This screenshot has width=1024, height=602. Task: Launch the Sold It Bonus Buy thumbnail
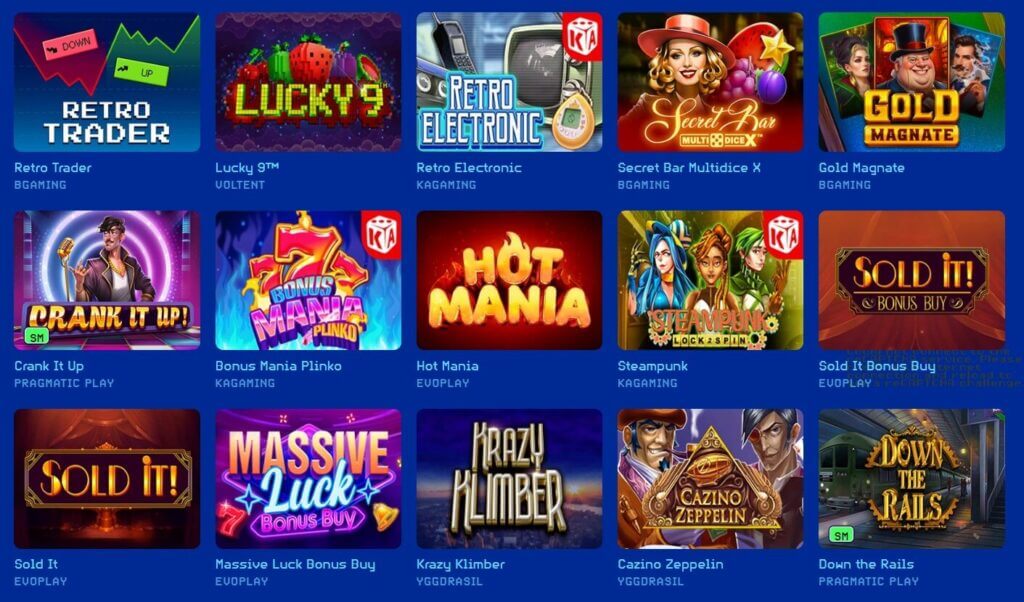point(912,280)
